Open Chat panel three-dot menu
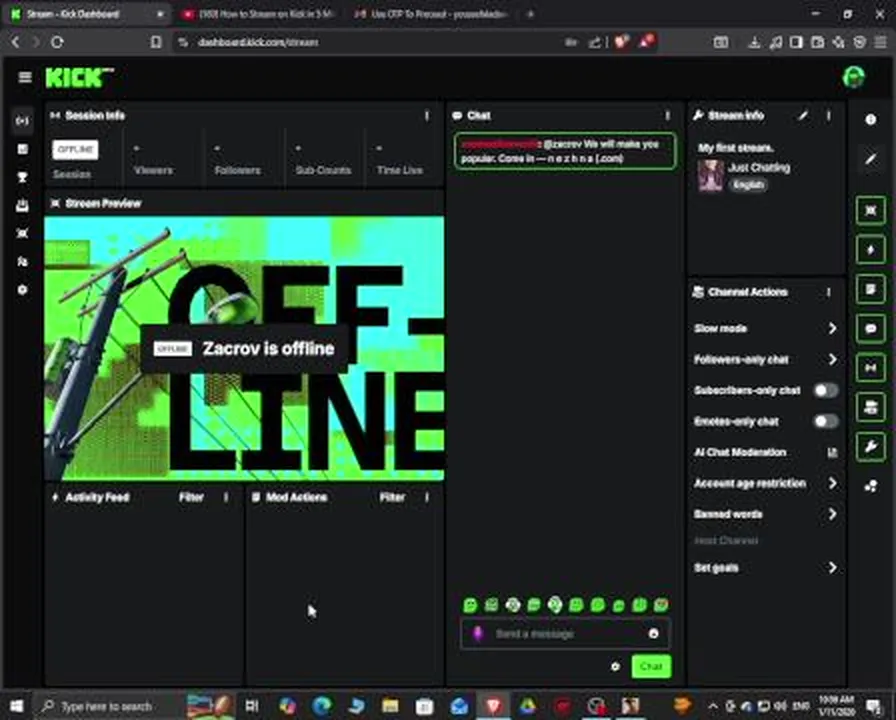Screen dimensions: 896x720 (667, 116)
